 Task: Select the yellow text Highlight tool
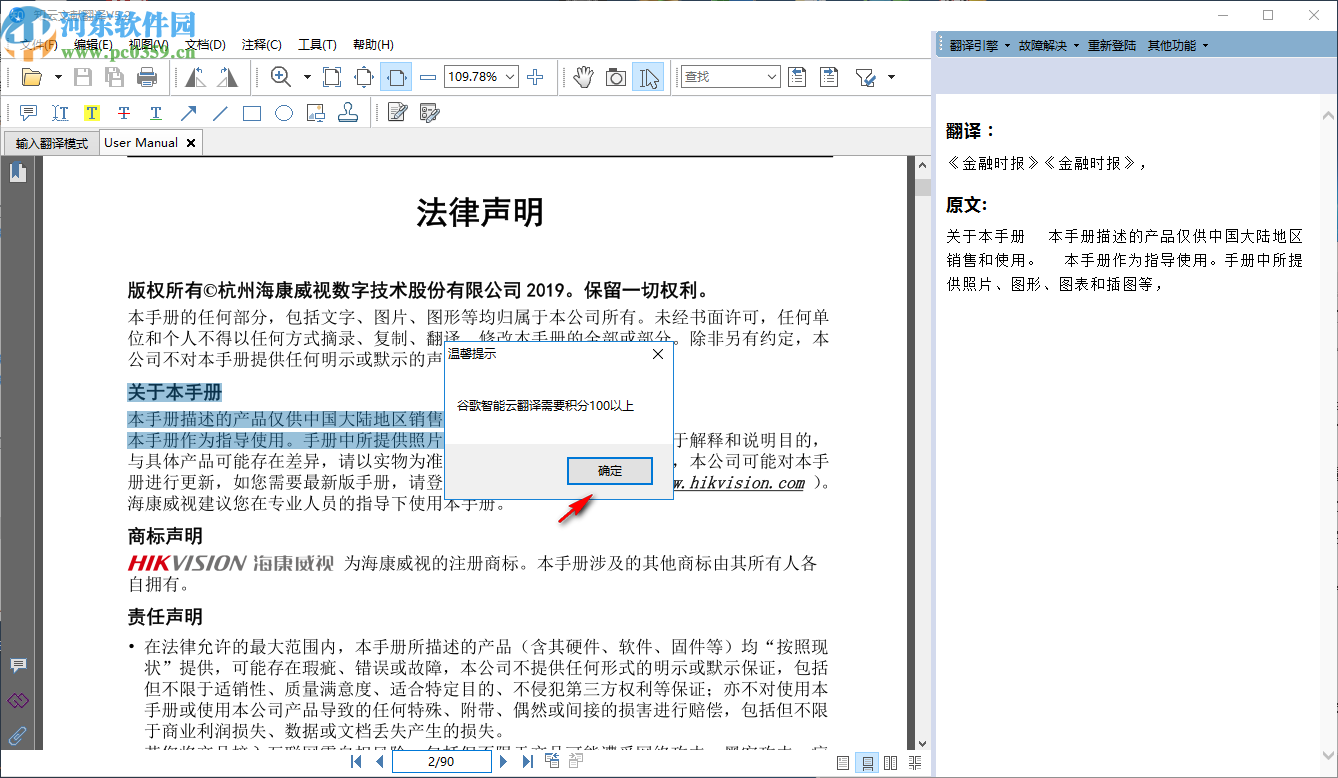coord(92,113)
